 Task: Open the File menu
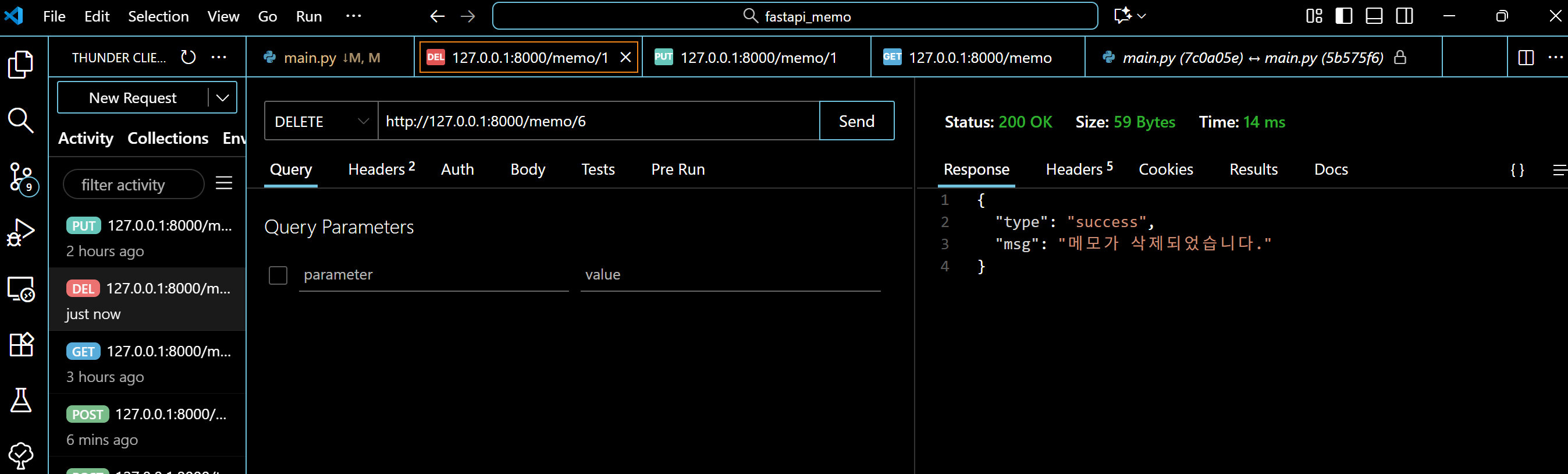[x=54, y=16]
